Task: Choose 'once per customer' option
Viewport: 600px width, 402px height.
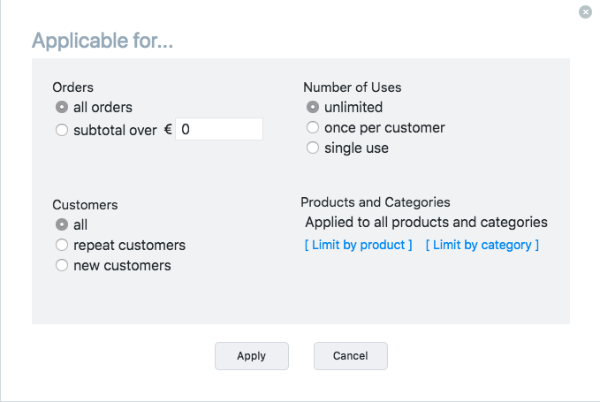Action: tap(313, 128)
